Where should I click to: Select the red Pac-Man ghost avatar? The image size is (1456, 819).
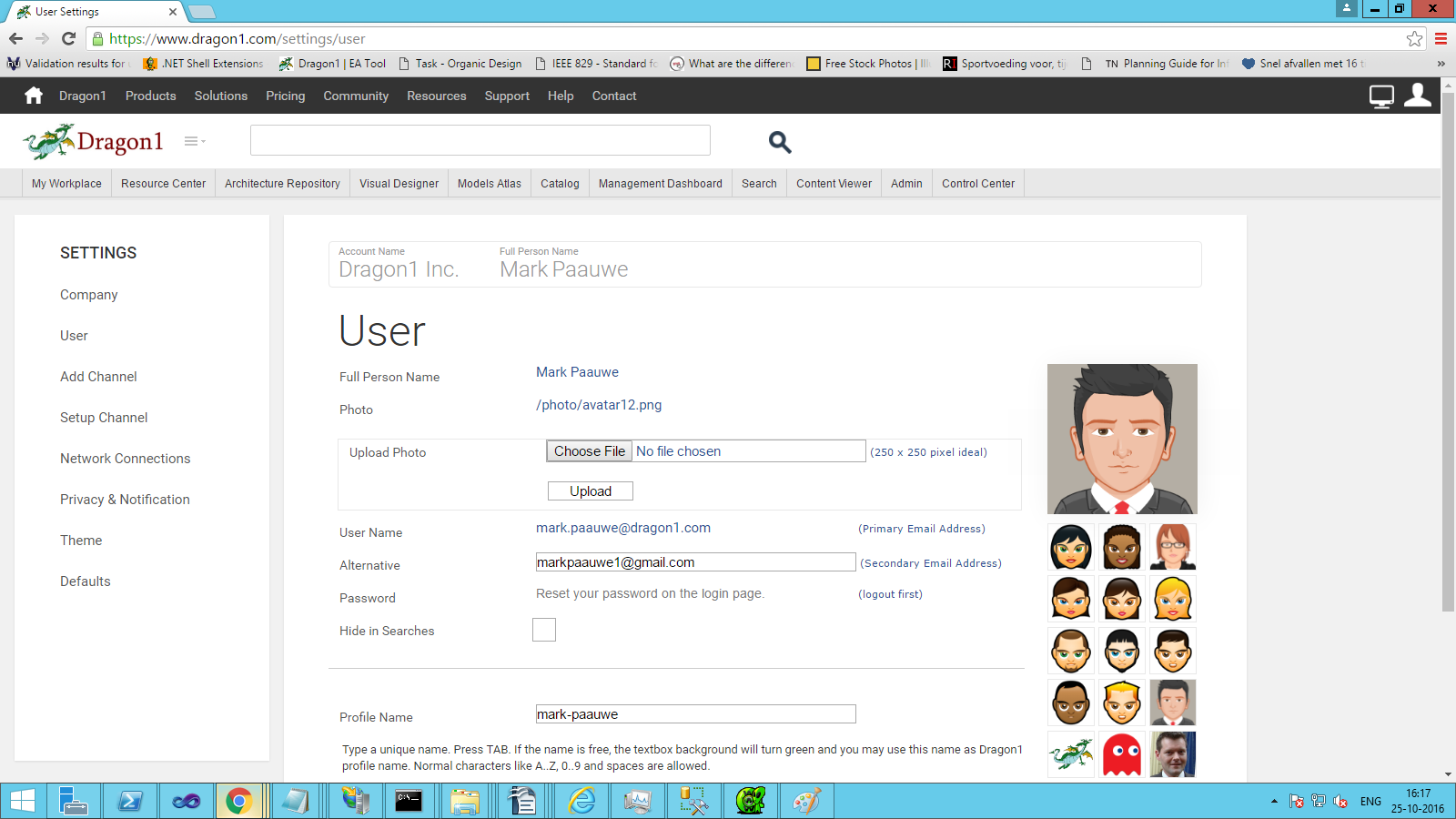coord(1122,753)
